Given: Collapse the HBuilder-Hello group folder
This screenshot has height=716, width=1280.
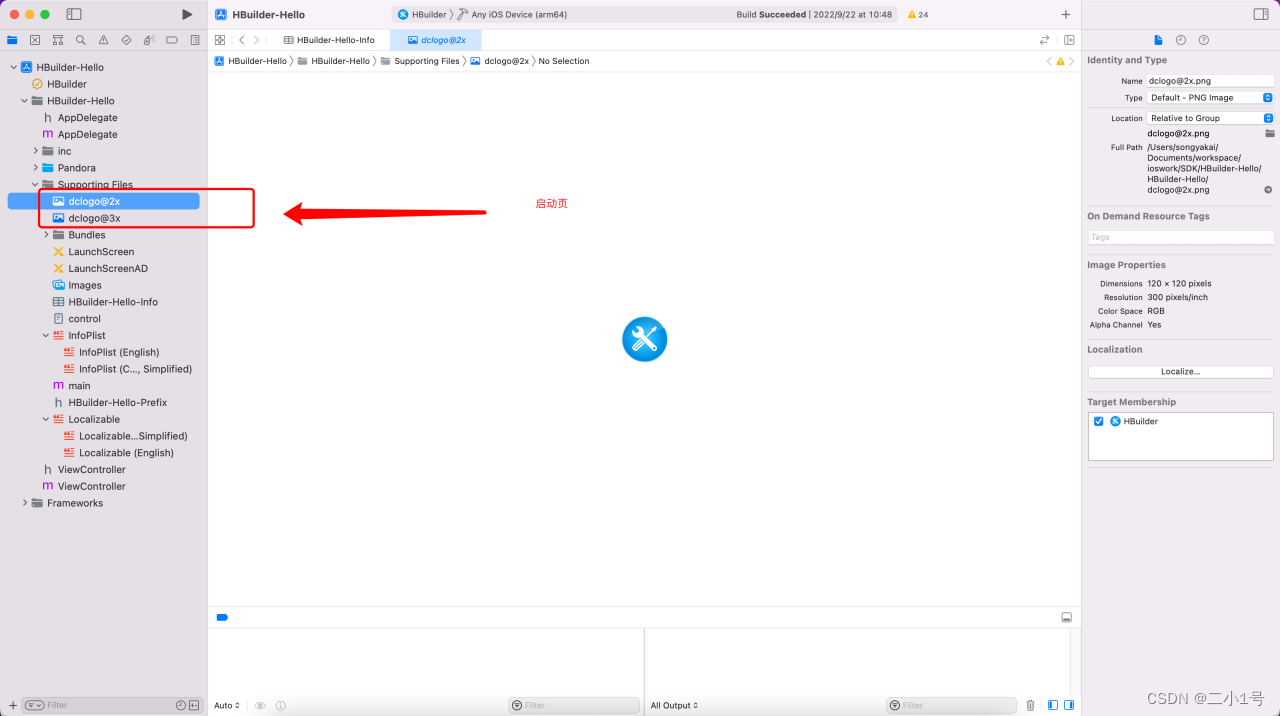Looking at the screenshot, I should point(24,101).
